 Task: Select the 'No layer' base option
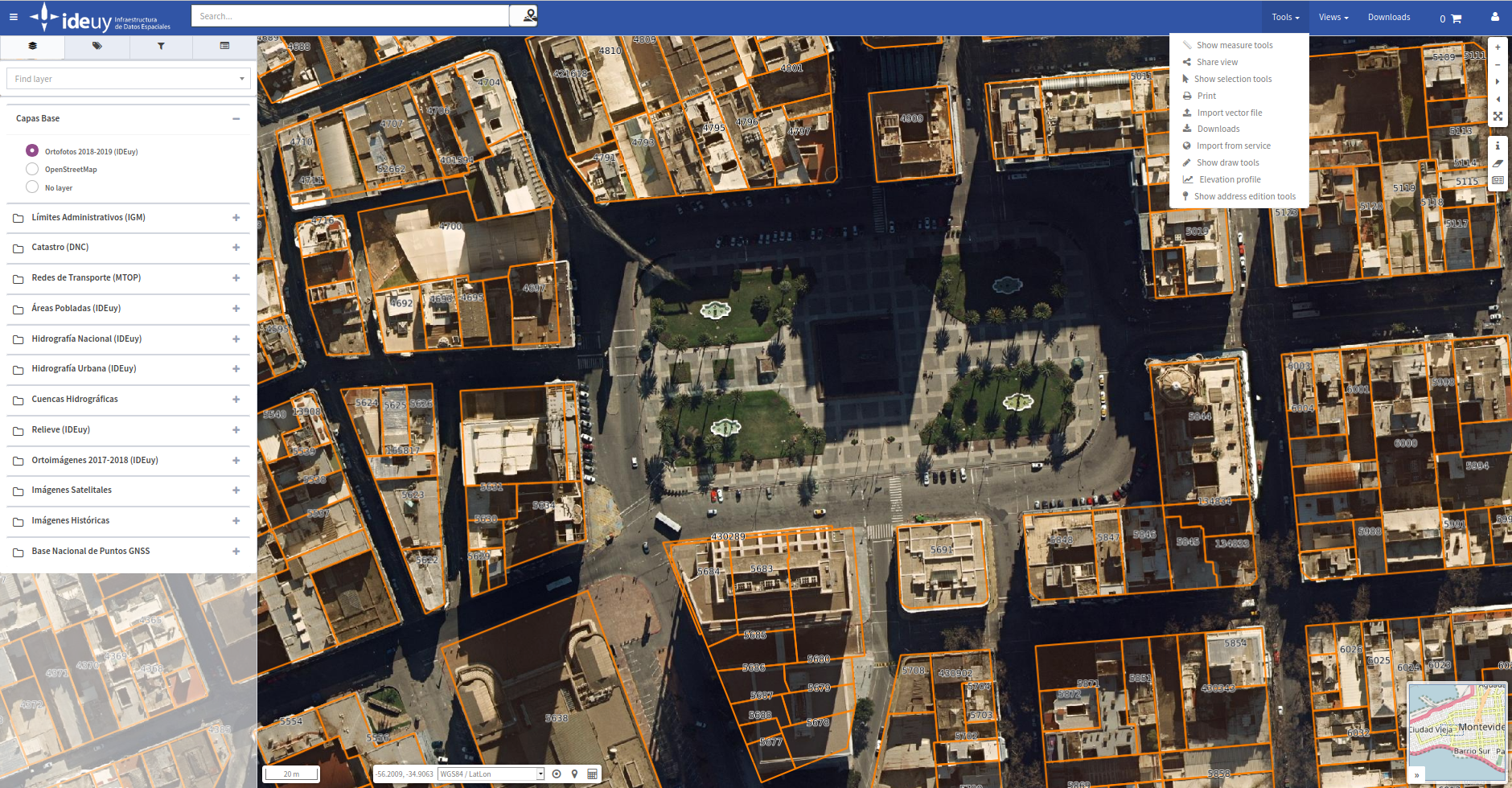(x=32, y=187)
